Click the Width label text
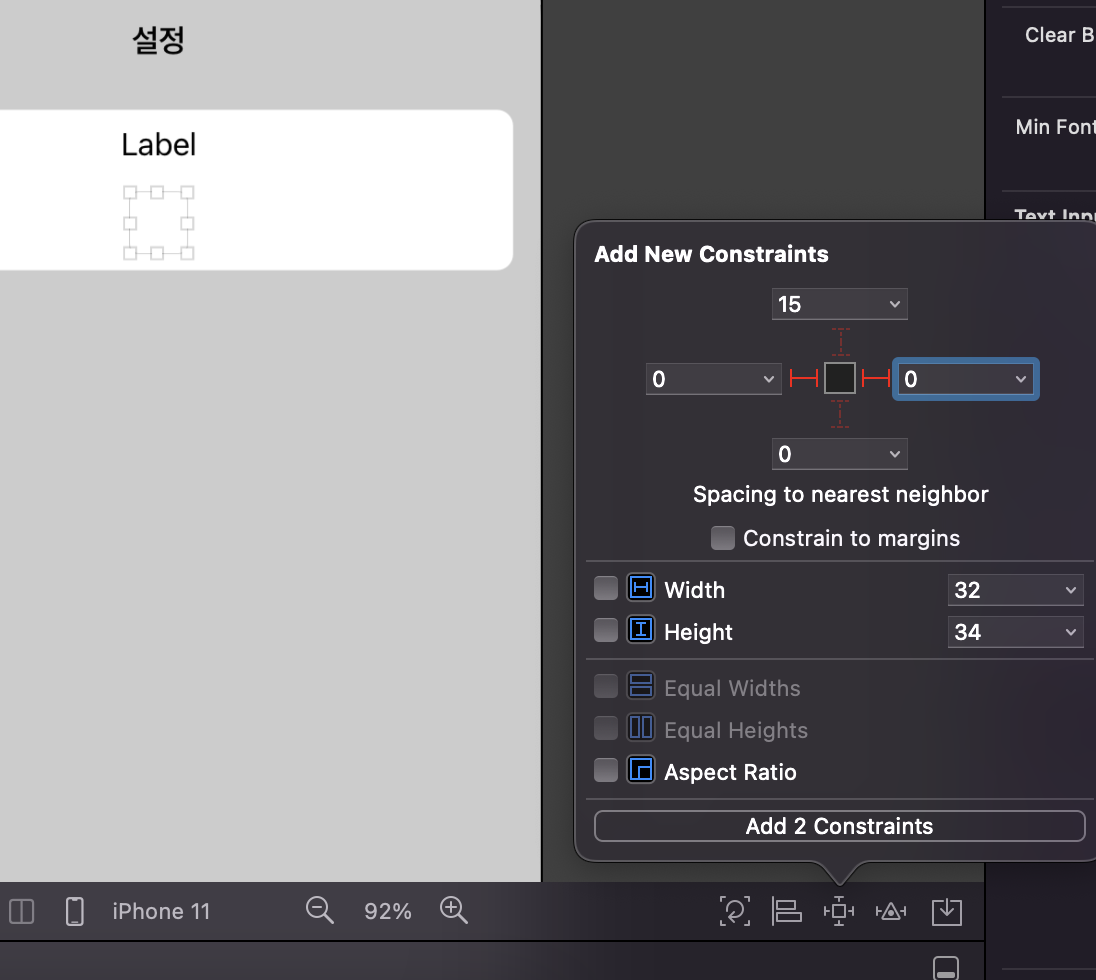 click(695, 590)
